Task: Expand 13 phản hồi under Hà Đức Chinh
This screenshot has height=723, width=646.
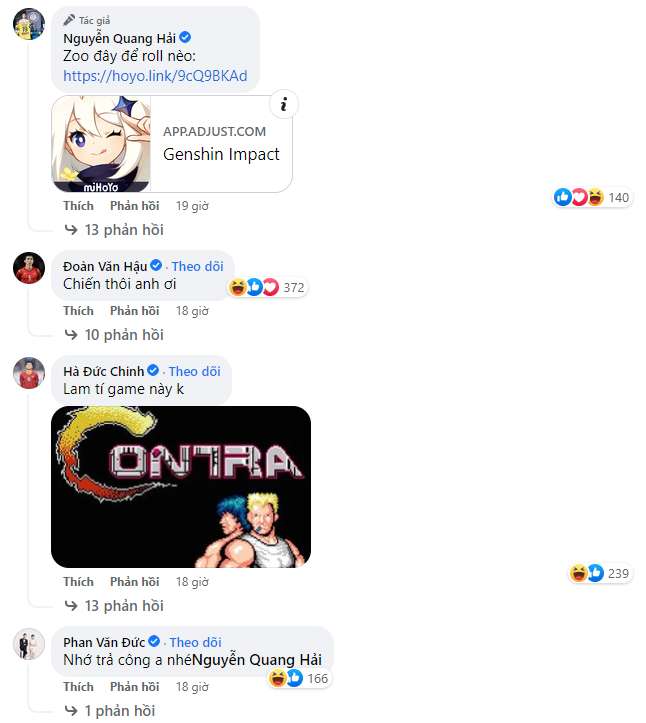Action: (x=114, y=605)
